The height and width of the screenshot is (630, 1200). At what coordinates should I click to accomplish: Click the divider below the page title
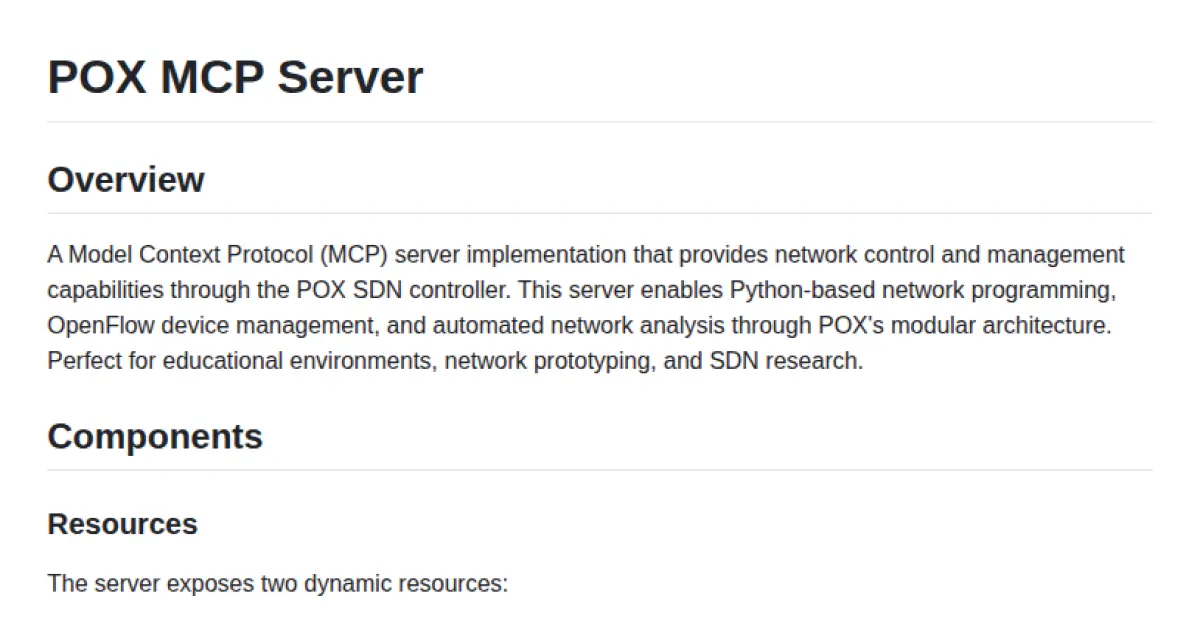pyautogui.click(x=600, y=120)
